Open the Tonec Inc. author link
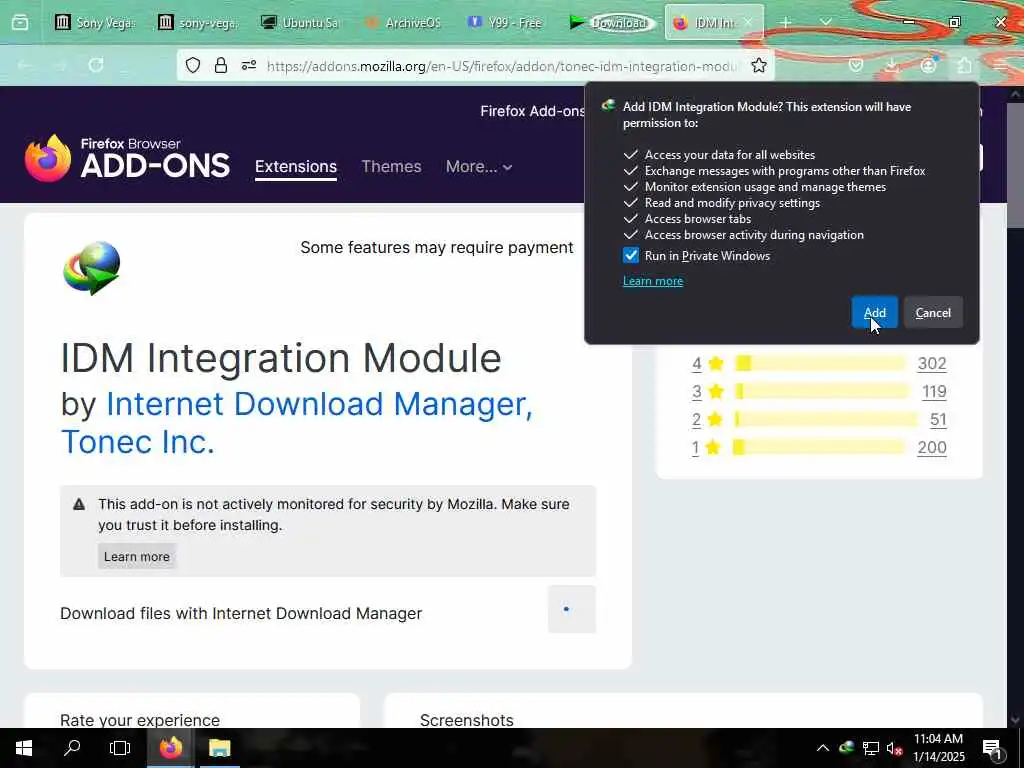 point(138,441)
